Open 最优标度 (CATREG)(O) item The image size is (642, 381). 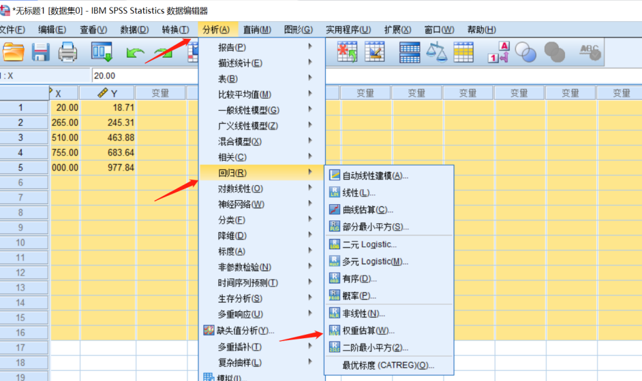point(389,365)
